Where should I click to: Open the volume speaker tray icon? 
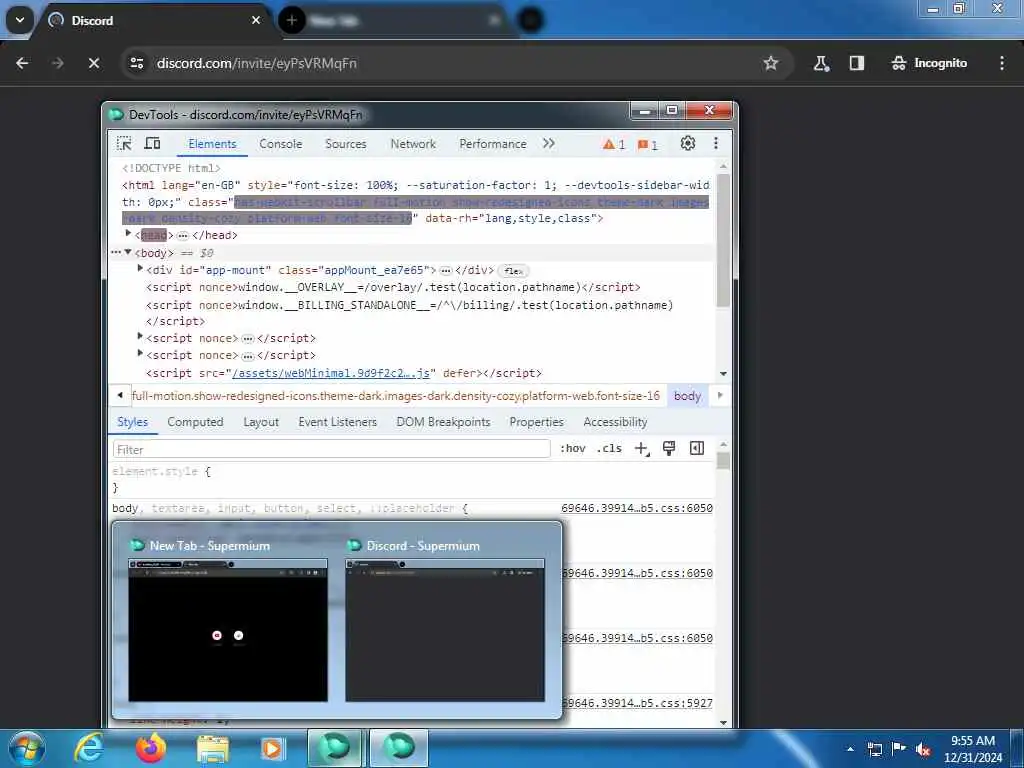923,749
